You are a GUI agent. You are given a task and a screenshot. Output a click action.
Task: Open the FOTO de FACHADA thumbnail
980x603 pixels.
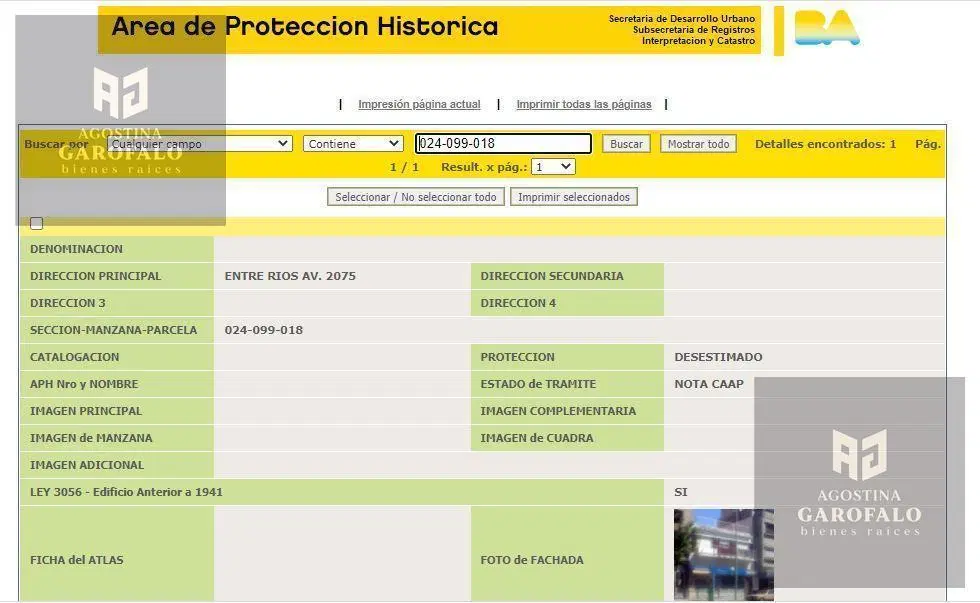(x=724, y=554)
